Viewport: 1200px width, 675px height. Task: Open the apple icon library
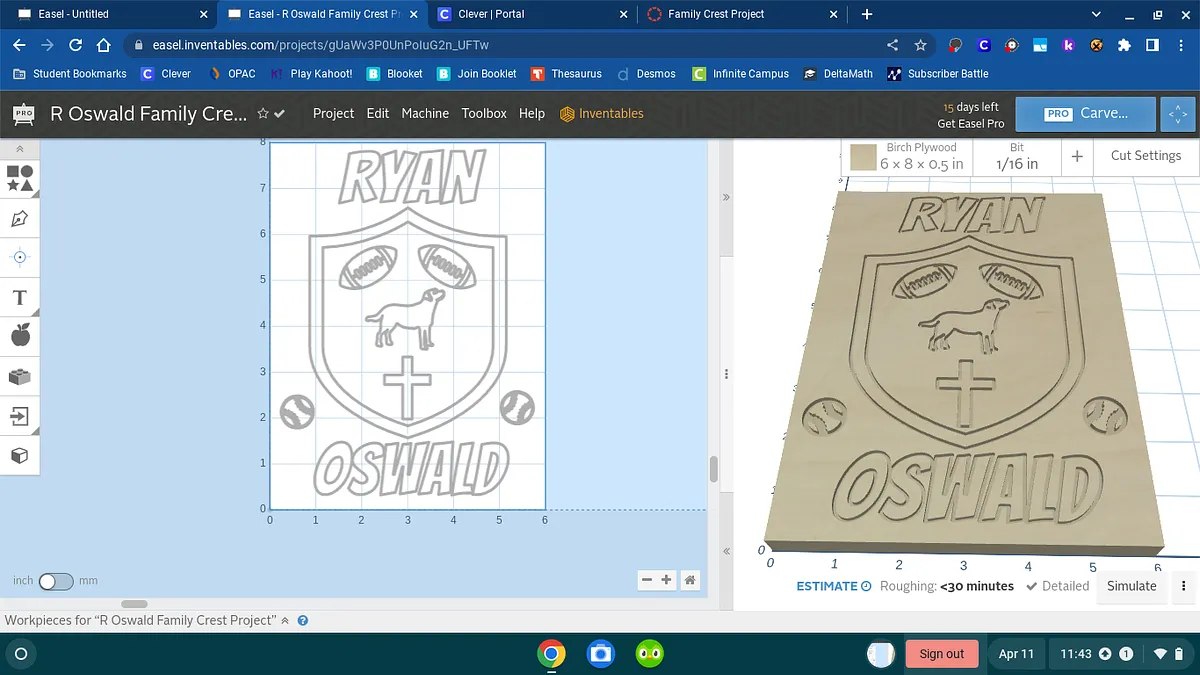(x=20, y=336)
